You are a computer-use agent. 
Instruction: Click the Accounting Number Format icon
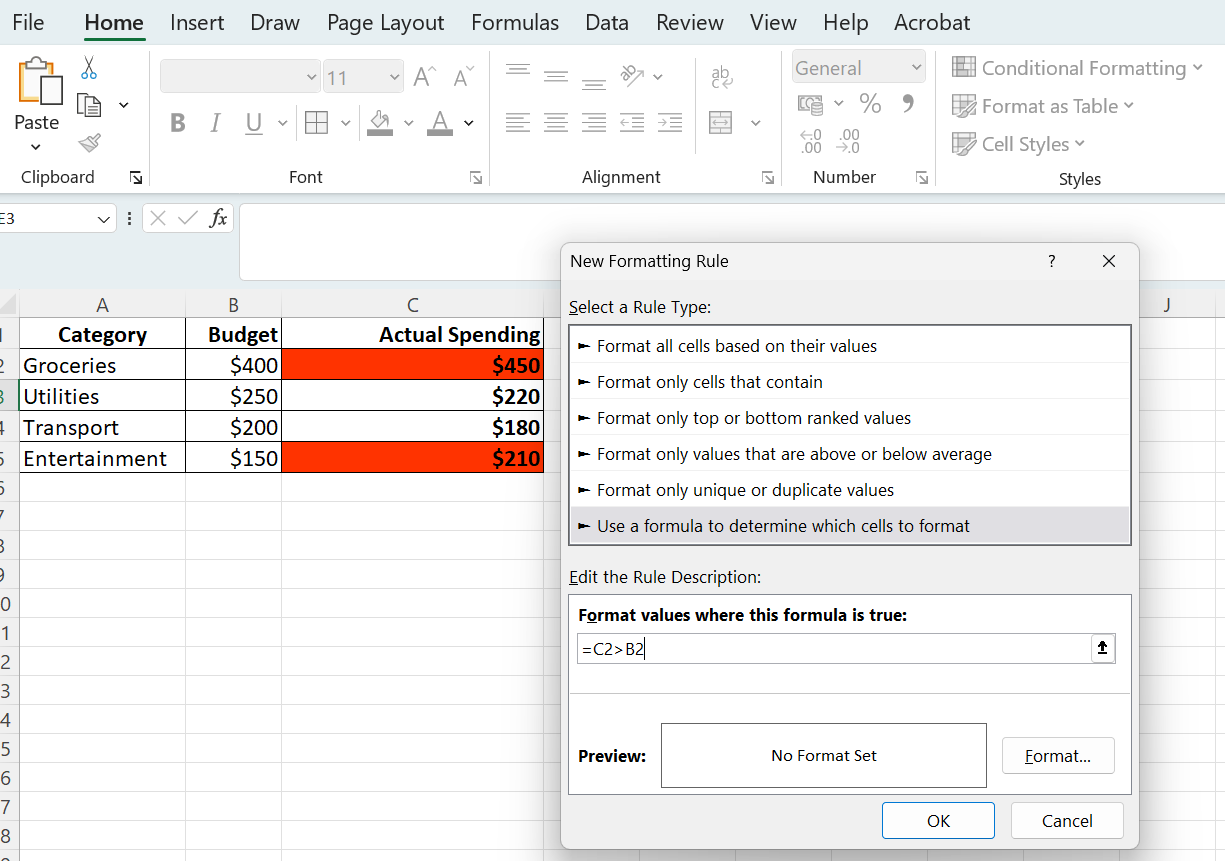click(x=811, y=104)
